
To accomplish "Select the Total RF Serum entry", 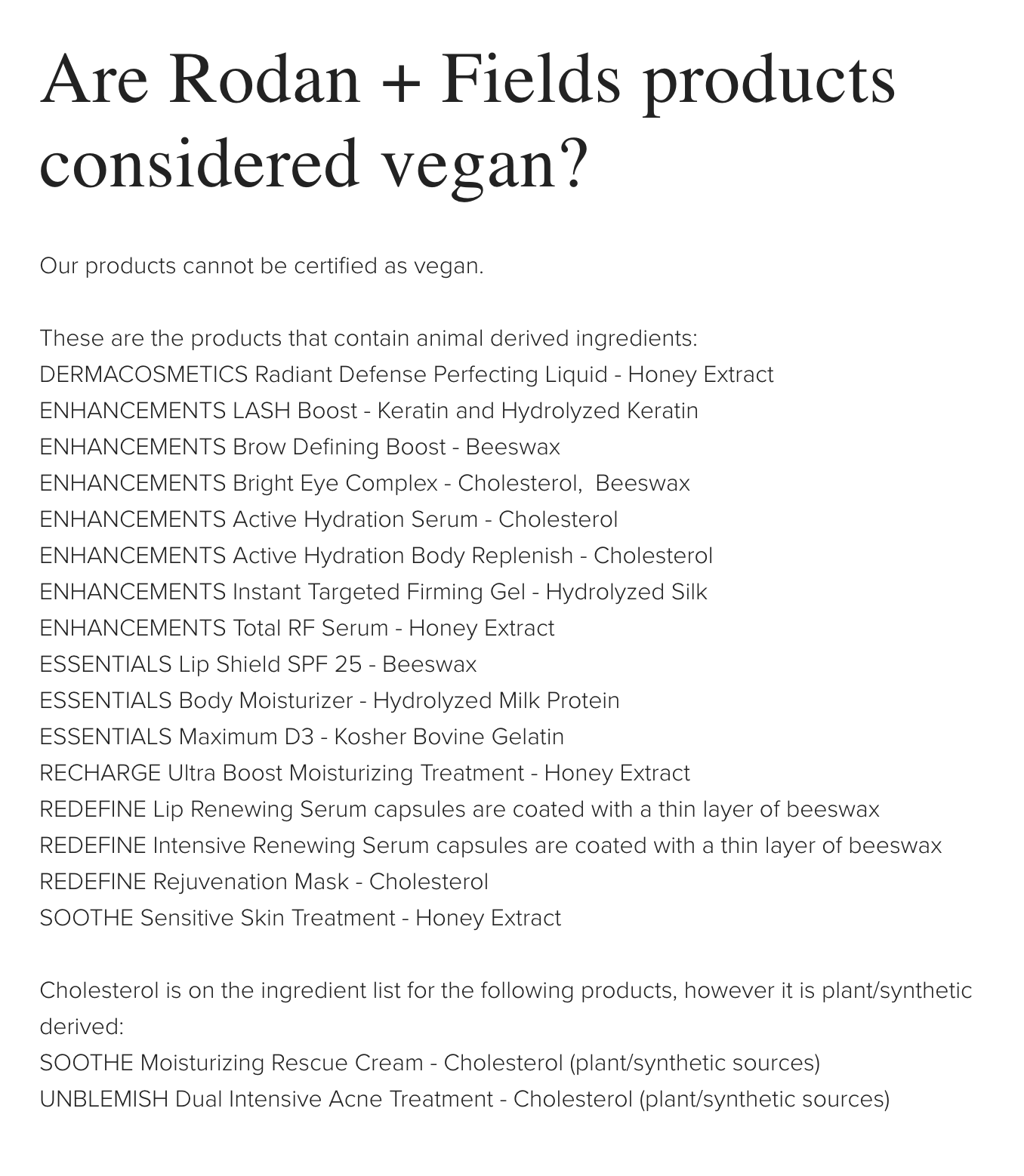I will click(x=297, y=629).
